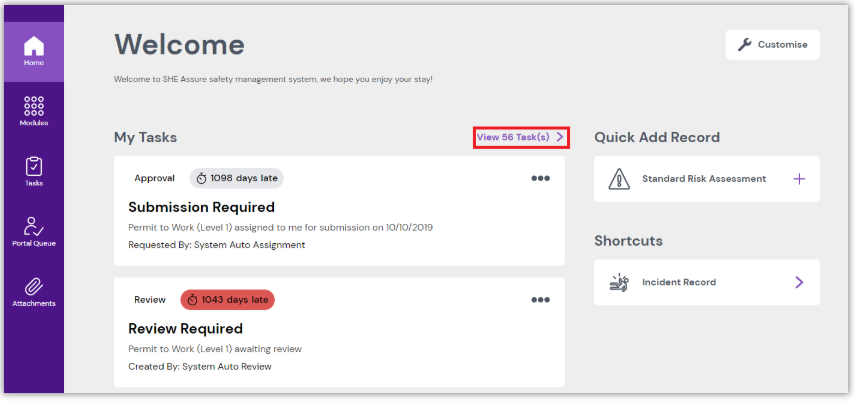The image size is (855, 402).
Task: Click the Home icon in sidebar
Action: tap(34, 47)
